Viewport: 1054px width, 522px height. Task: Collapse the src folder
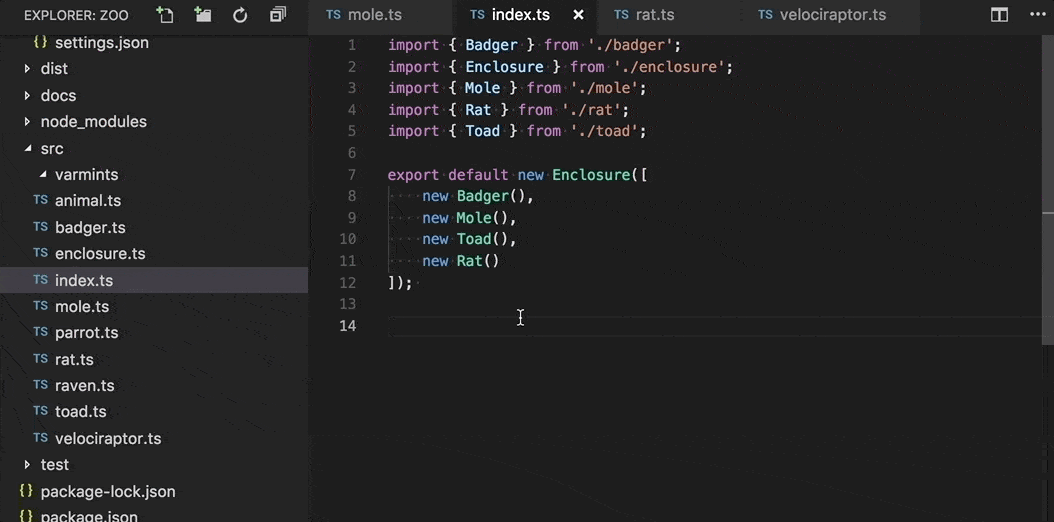click(x=27, y=148)
